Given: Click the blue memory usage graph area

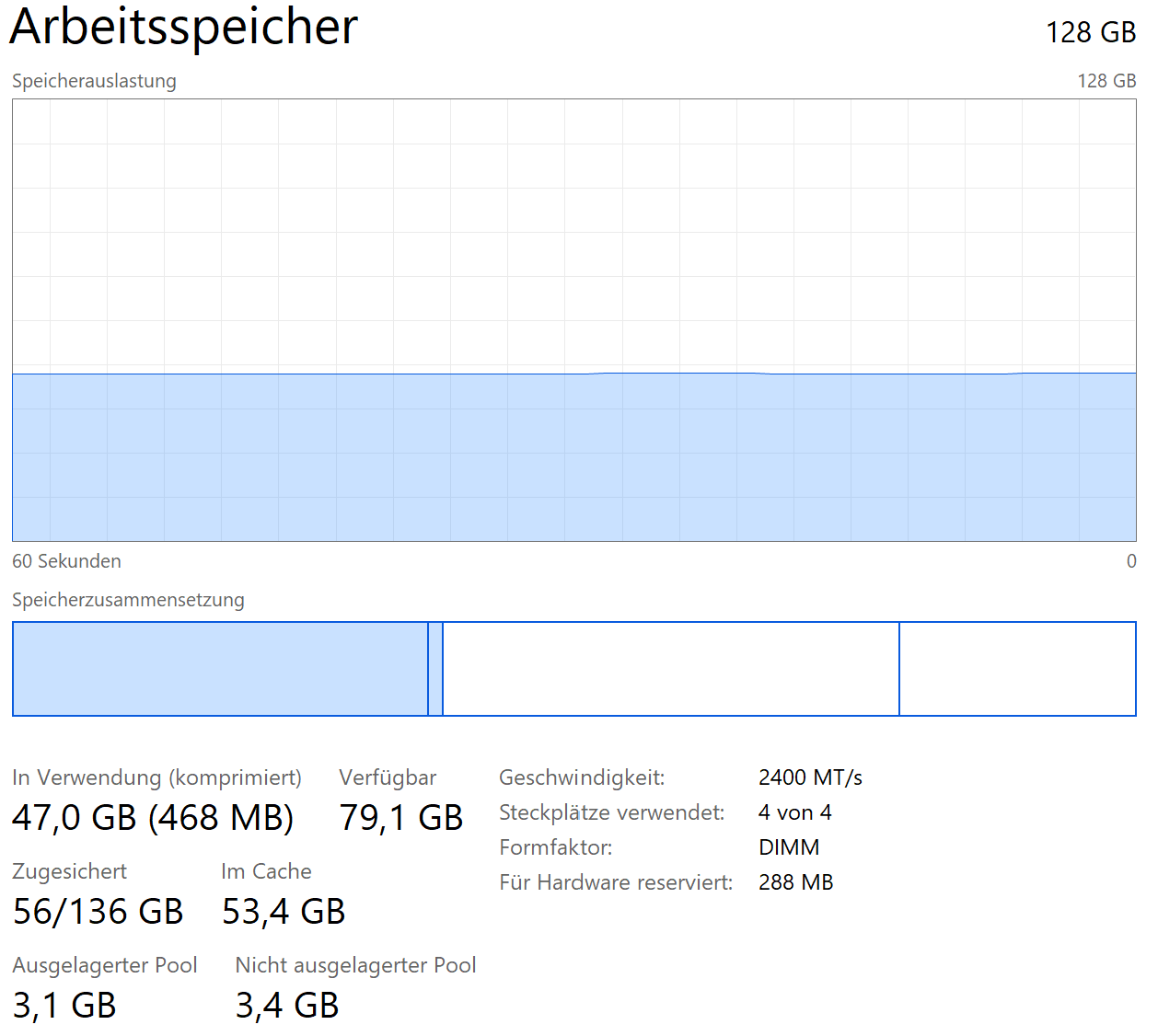Looking at the screenshot, I should coord(573,456).
